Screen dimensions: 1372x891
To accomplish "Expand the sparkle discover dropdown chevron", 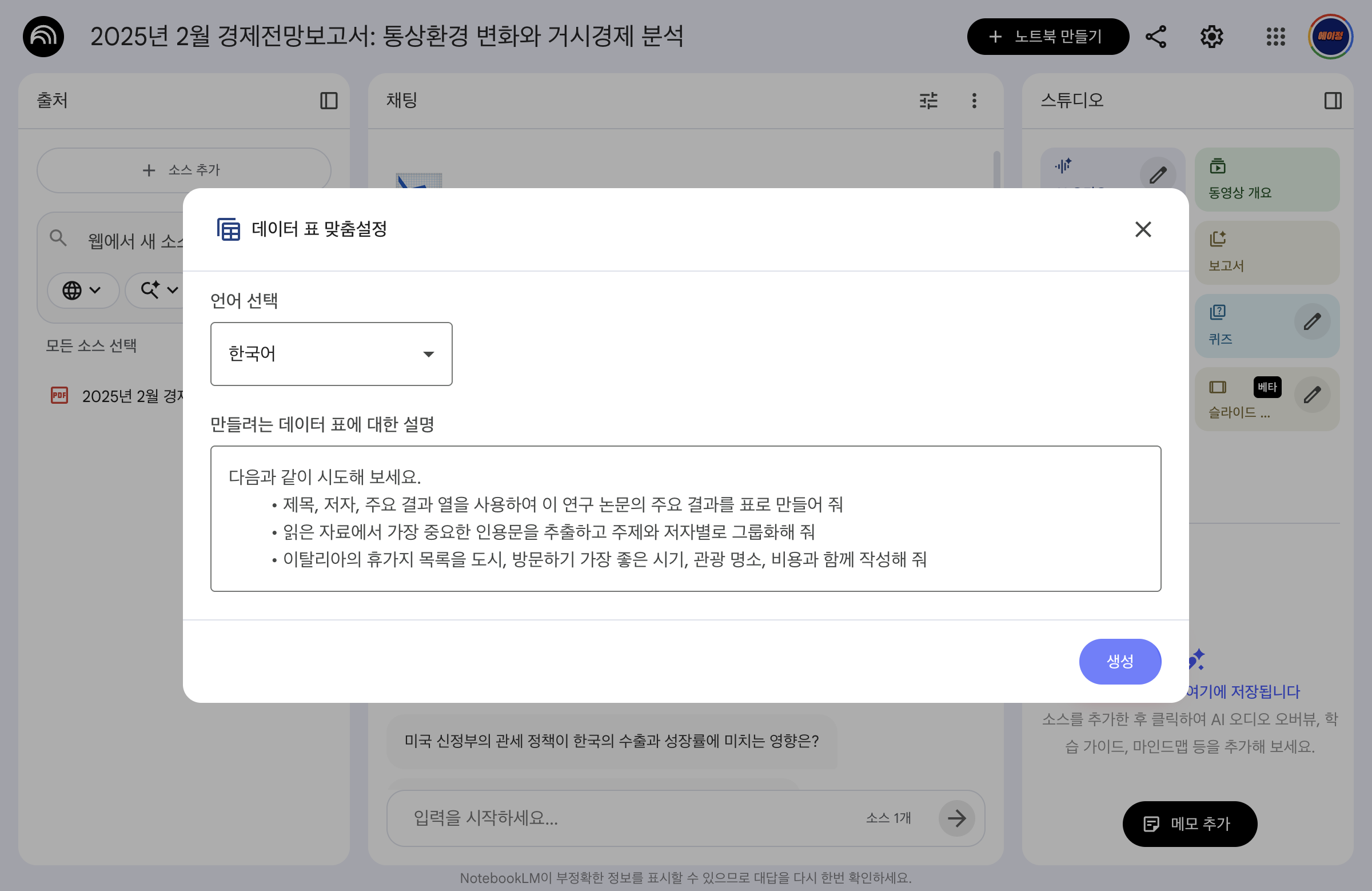I will click(x=171, y=290).
